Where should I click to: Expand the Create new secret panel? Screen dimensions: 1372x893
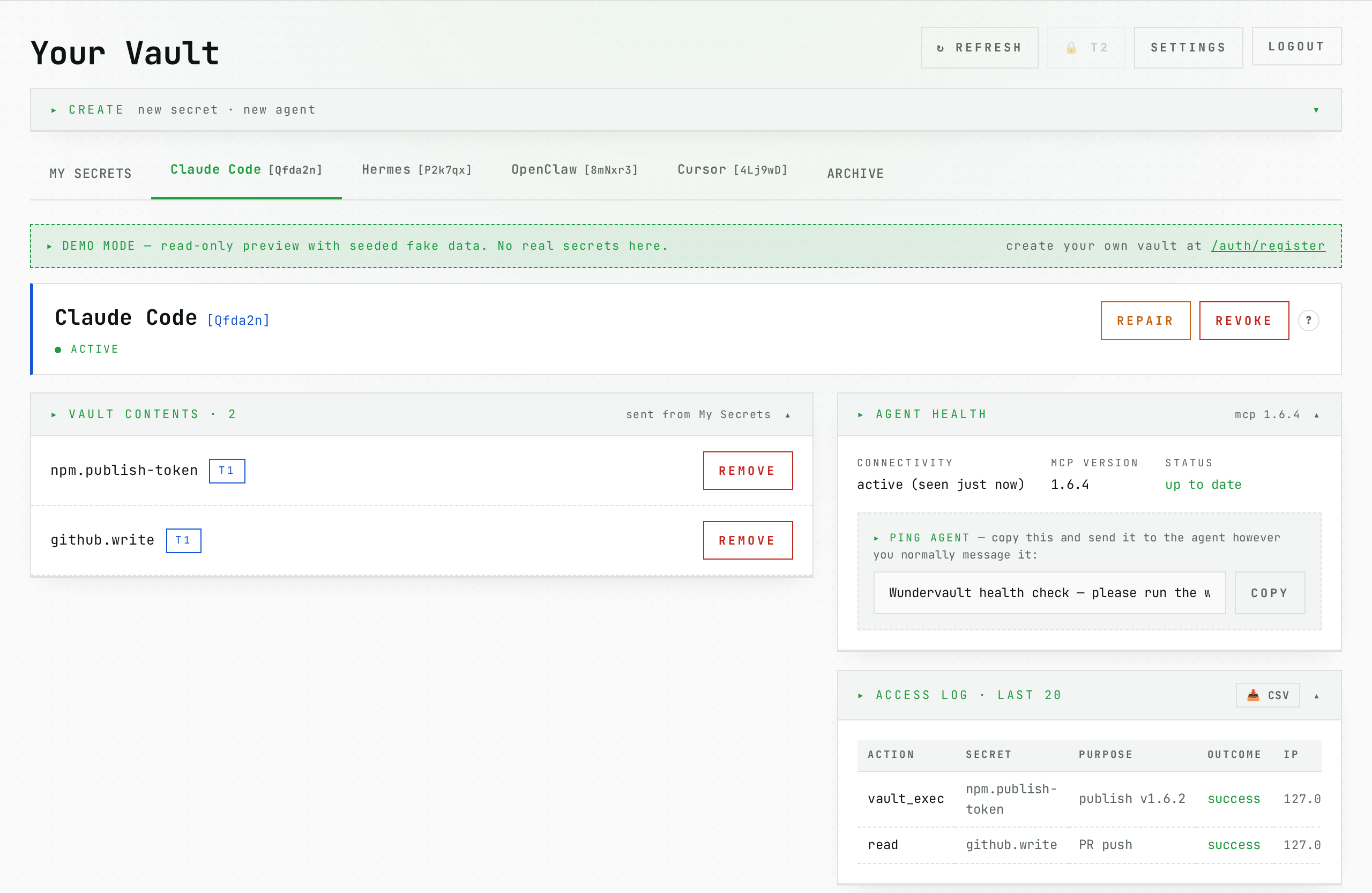(x=685, y=109)
